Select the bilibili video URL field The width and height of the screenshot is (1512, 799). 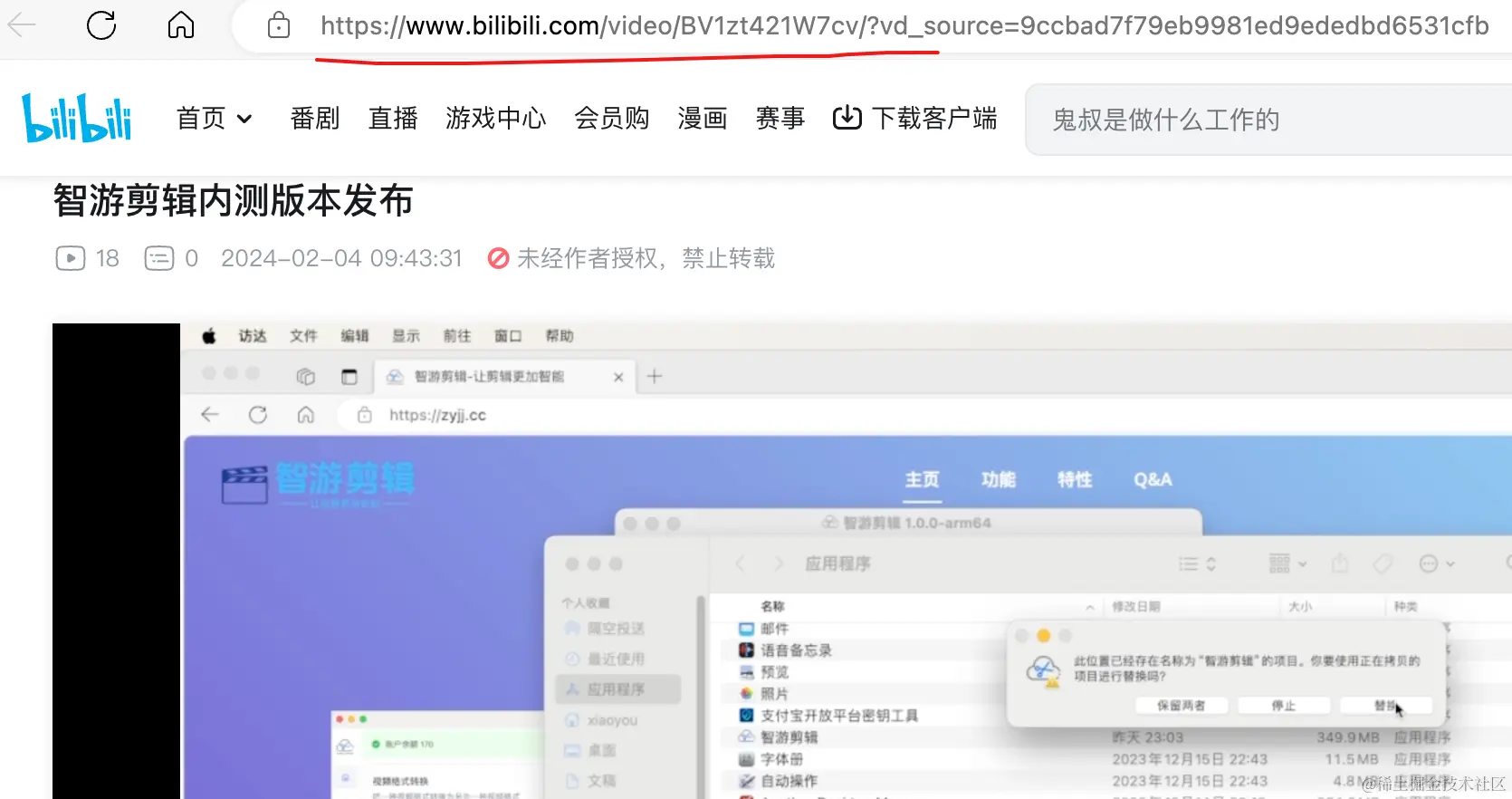click(904, 25)
